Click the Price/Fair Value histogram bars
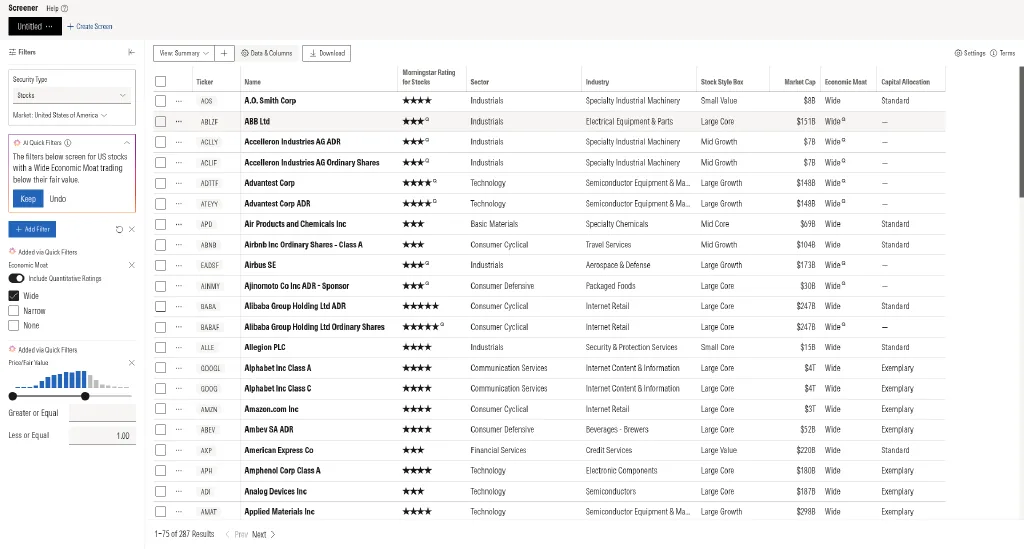Viewport: 1024px width, 549px height. tap(72, 379)
